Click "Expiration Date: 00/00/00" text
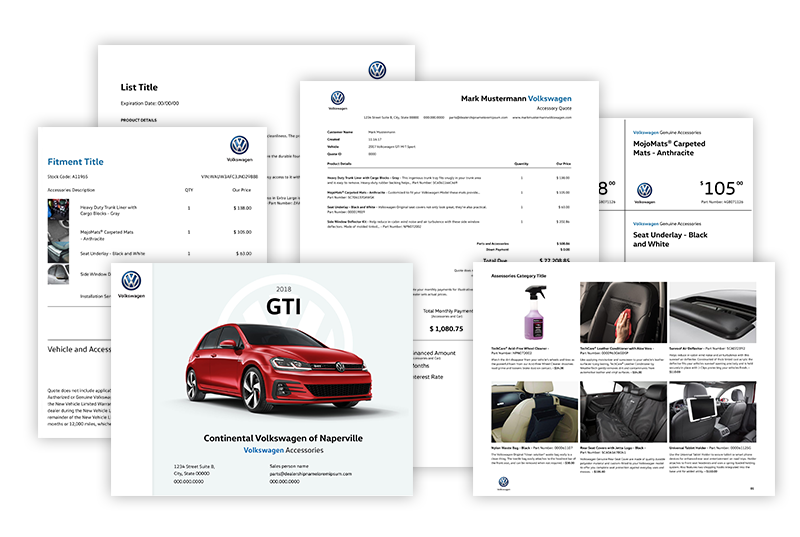The image size is (800, 537). [x=149, y=103]
